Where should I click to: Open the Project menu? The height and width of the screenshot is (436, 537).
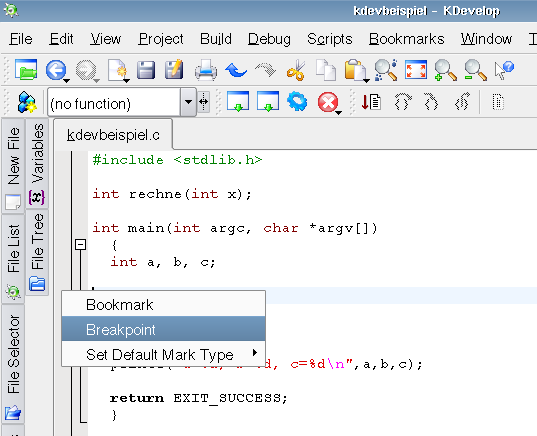[x=161, y=39]
